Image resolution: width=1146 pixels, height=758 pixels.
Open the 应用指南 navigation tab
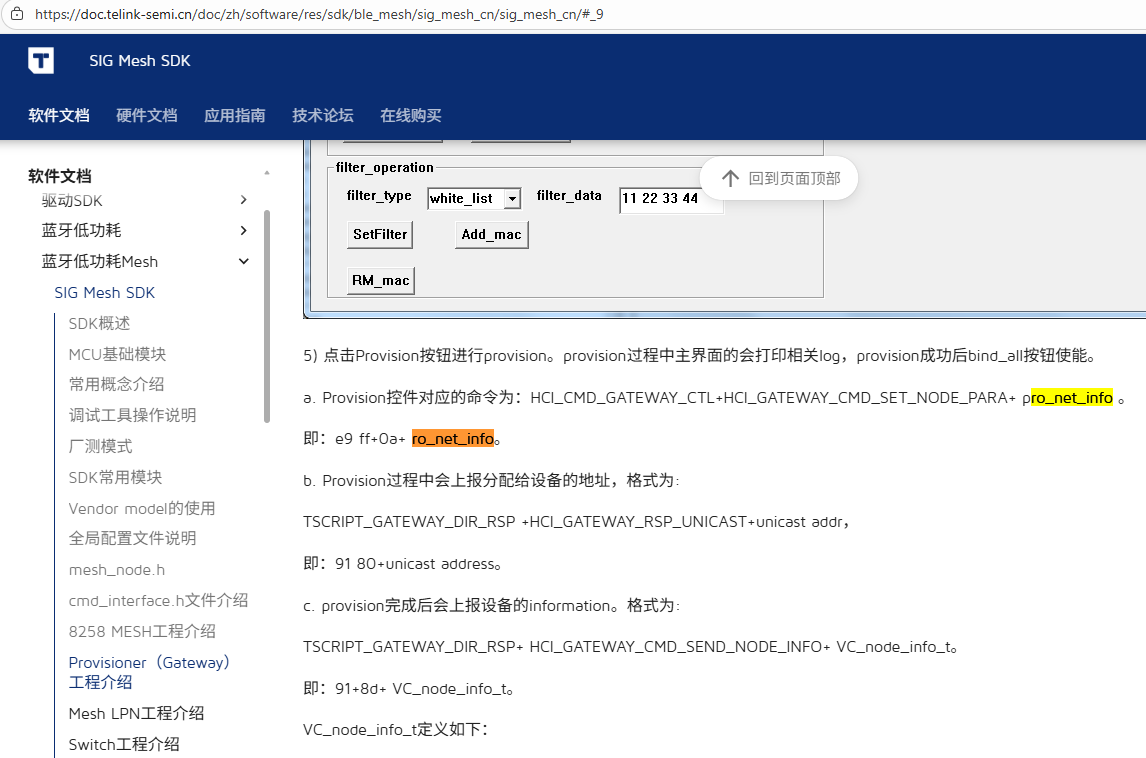click(x=235, y=115)
